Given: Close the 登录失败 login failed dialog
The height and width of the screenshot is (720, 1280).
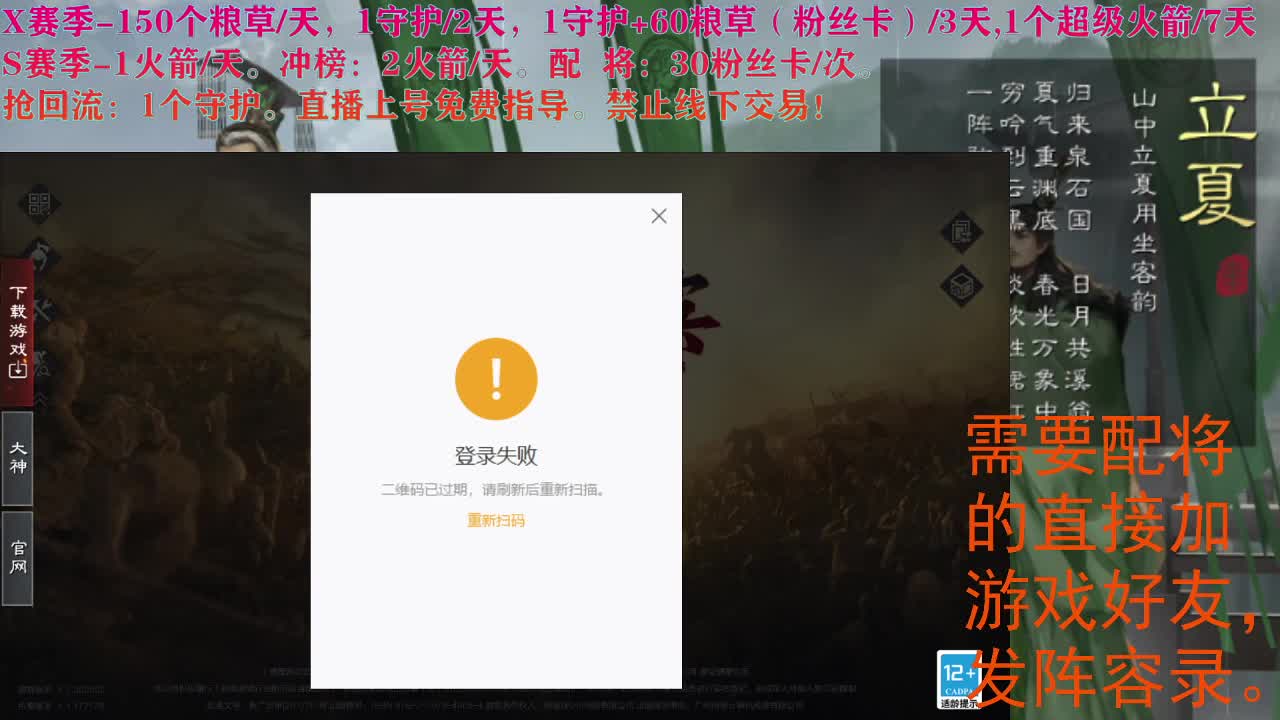Looking at the screenshot, I should click(x=659, y=216).
